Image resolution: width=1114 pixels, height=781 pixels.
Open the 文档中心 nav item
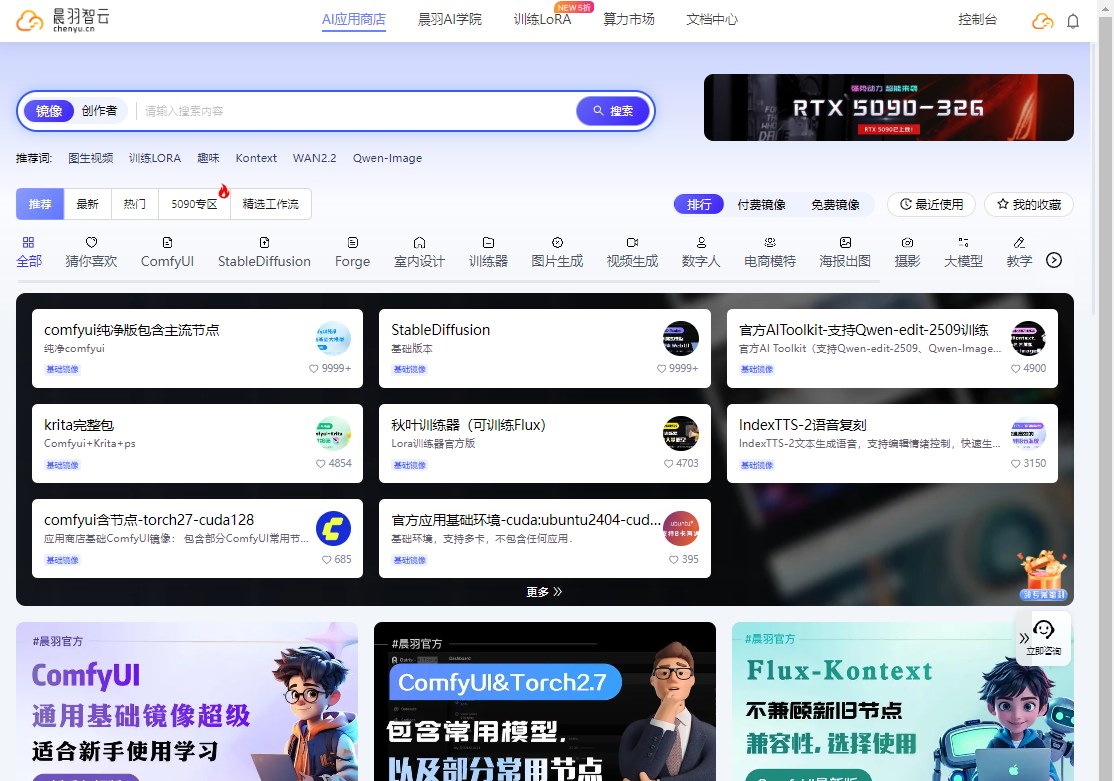click(712, 20)
